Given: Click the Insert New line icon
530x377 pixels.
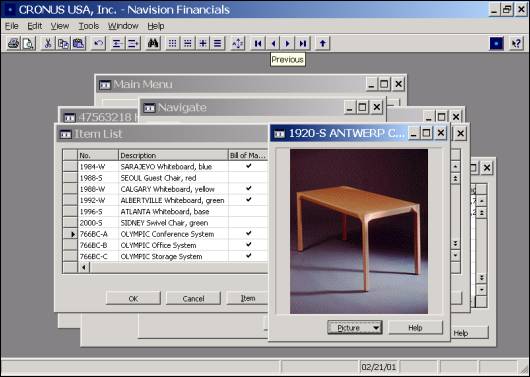Looking at the screenshot, I should pos(117,43).
